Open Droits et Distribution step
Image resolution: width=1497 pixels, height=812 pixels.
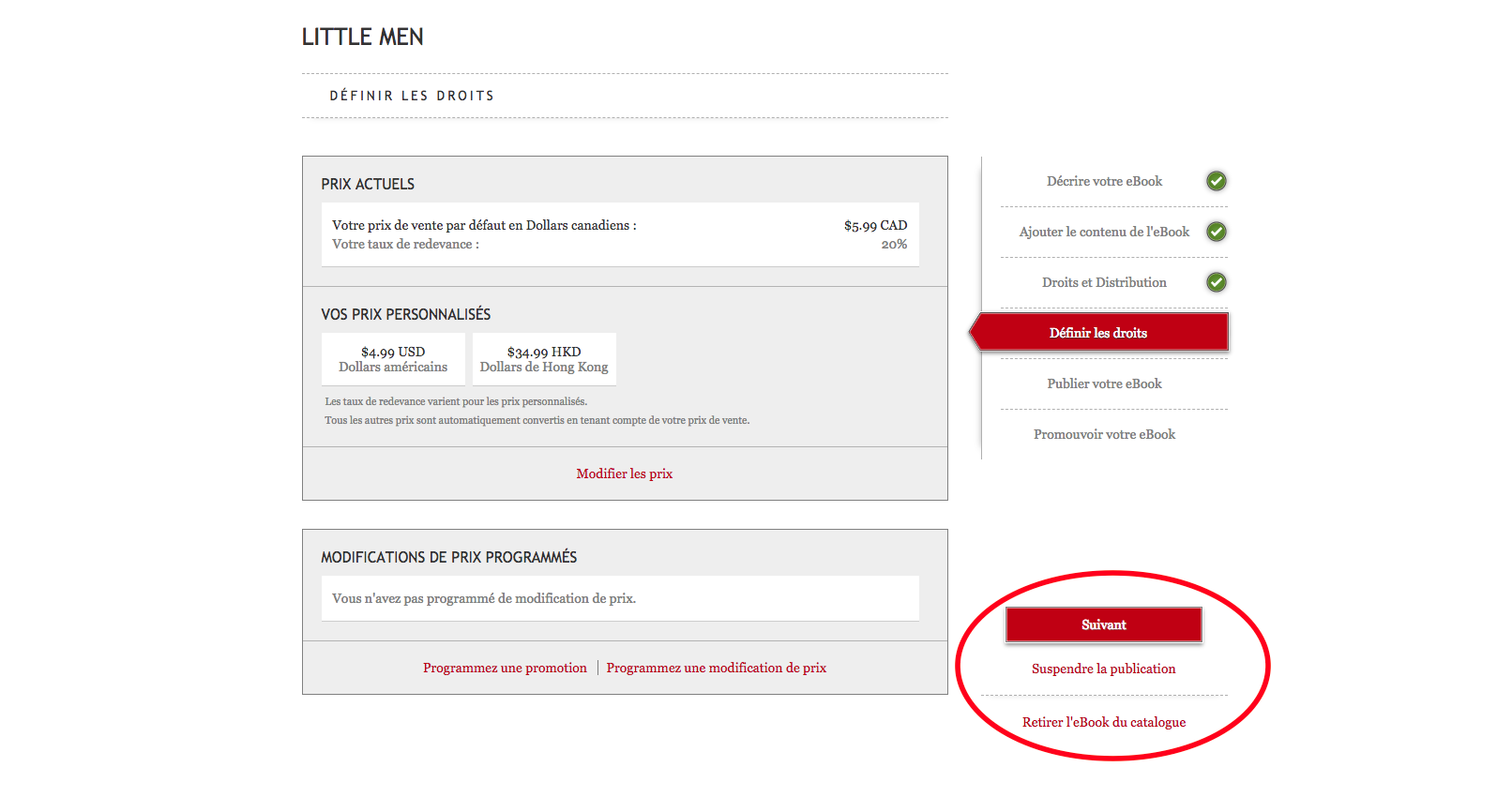coord(1104,282)
